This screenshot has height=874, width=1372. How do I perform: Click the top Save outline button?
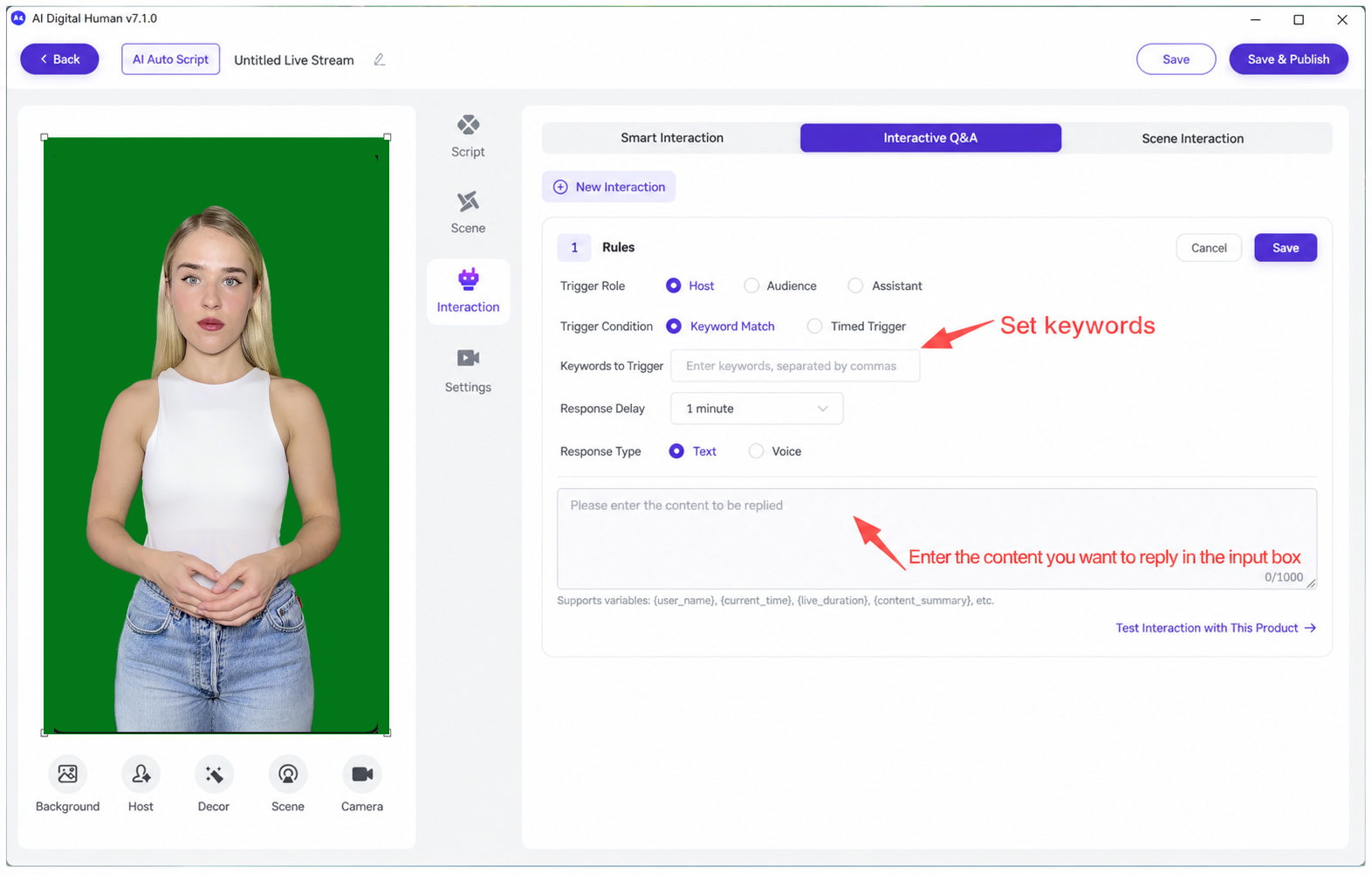pos(1176,59)
